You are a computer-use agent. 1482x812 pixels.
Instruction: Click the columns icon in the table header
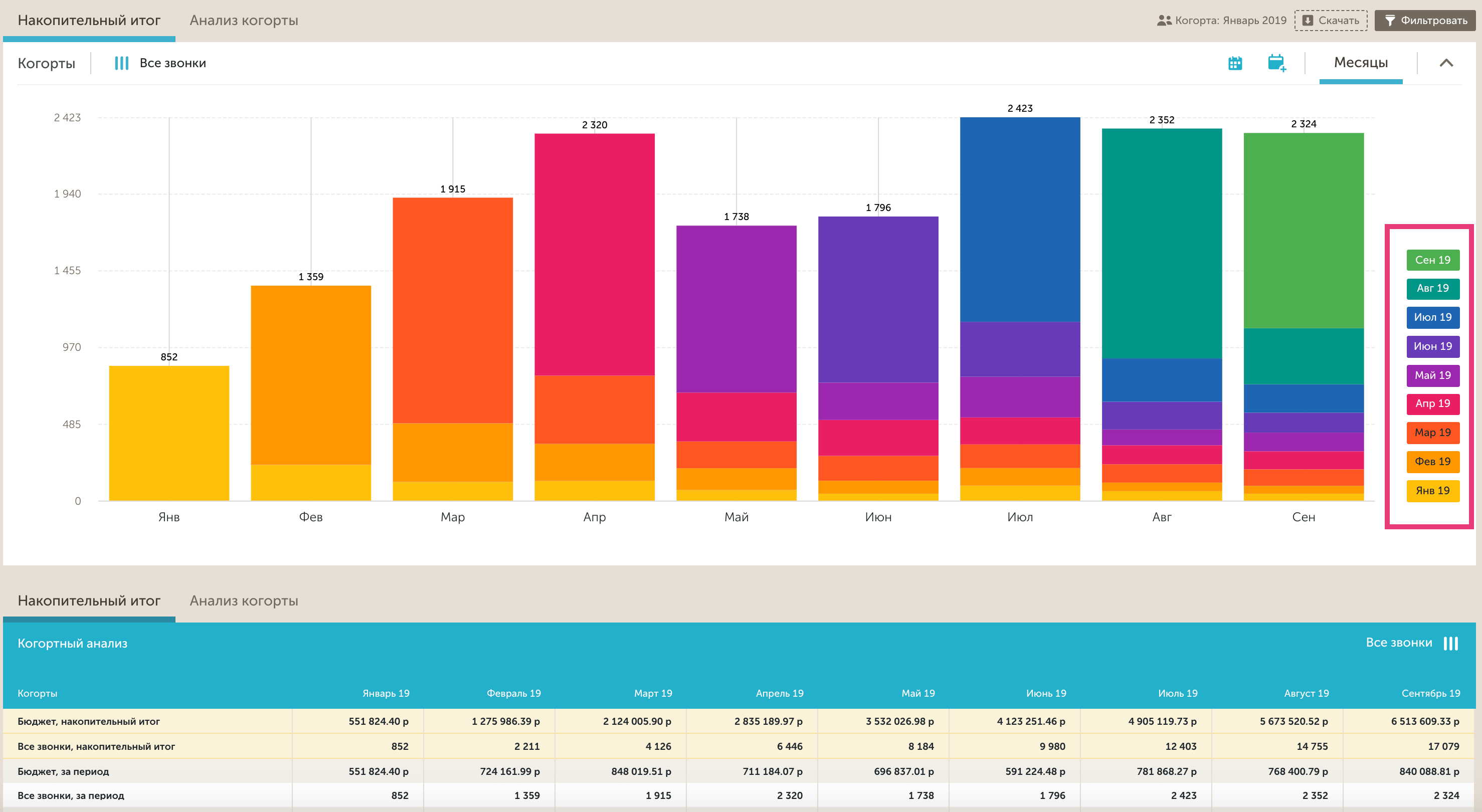click(x=1450, y=643)
